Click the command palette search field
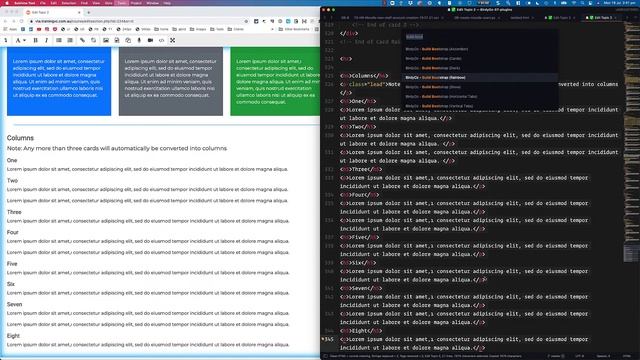The width and height of the screenshot is (640, 360). point(480,37)
